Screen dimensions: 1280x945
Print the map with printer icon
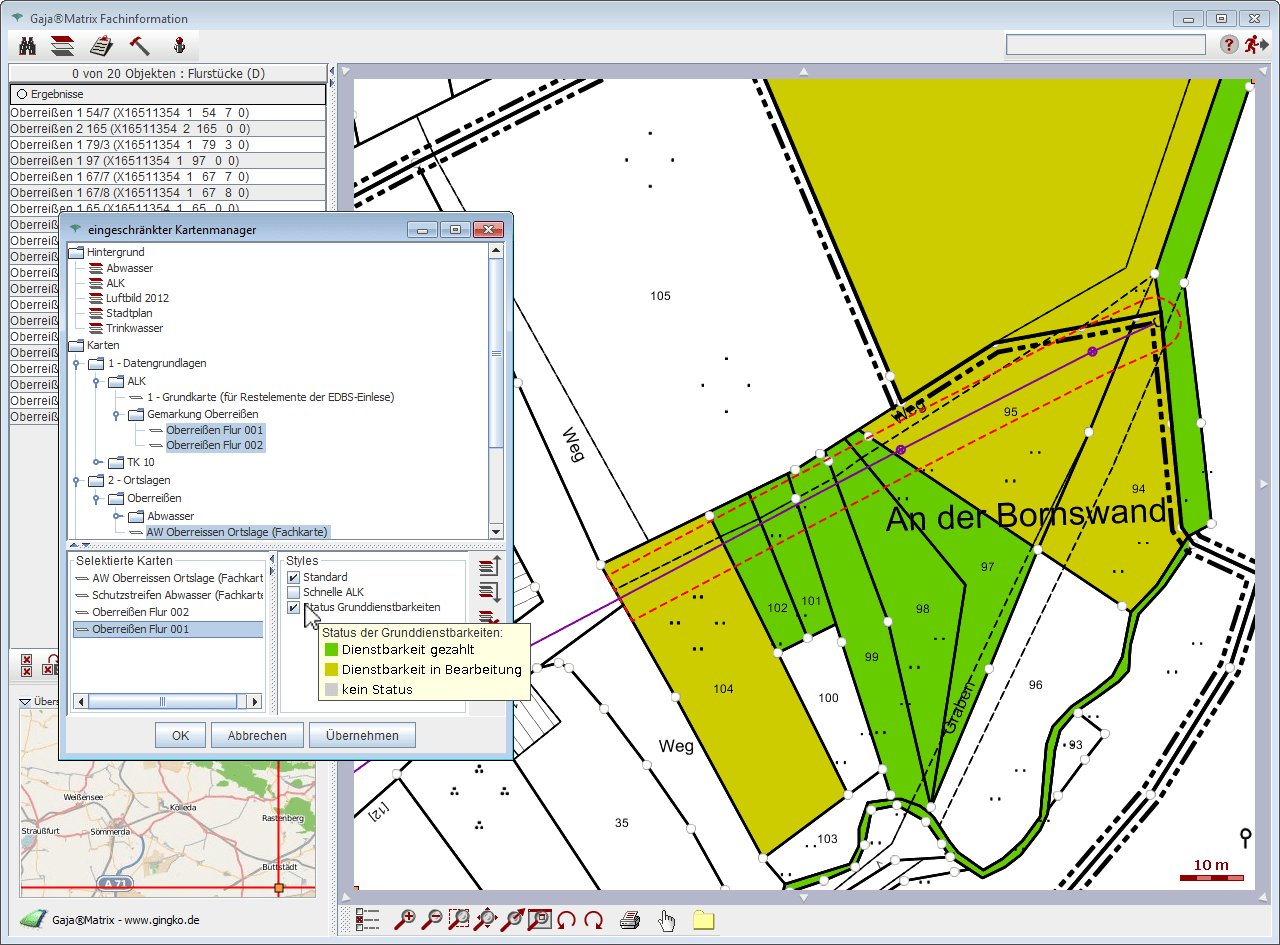(x=630, y=920)
